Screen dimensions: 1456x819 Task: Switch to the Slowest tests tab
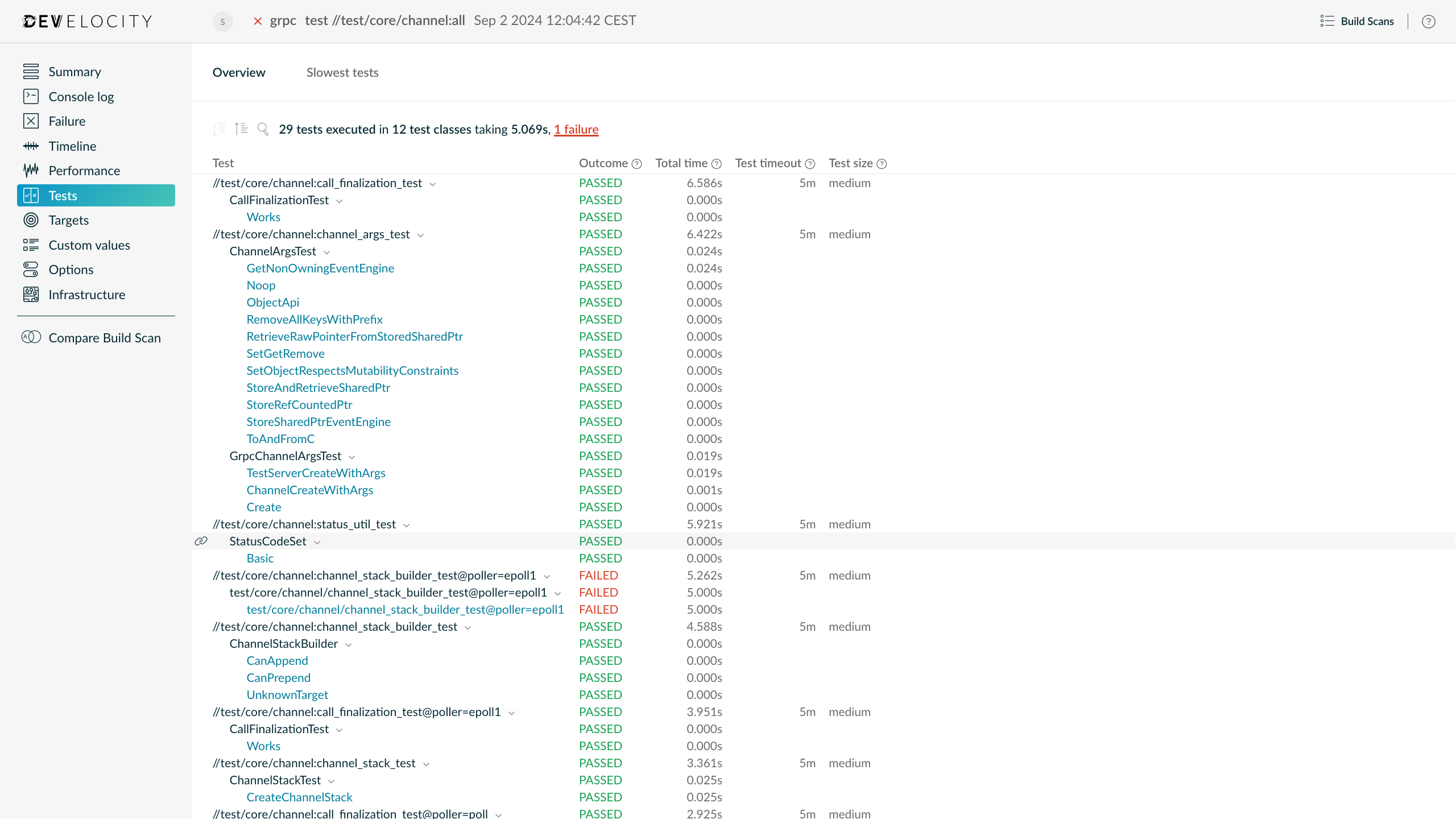pyautogui.click(x=342, y=72)
